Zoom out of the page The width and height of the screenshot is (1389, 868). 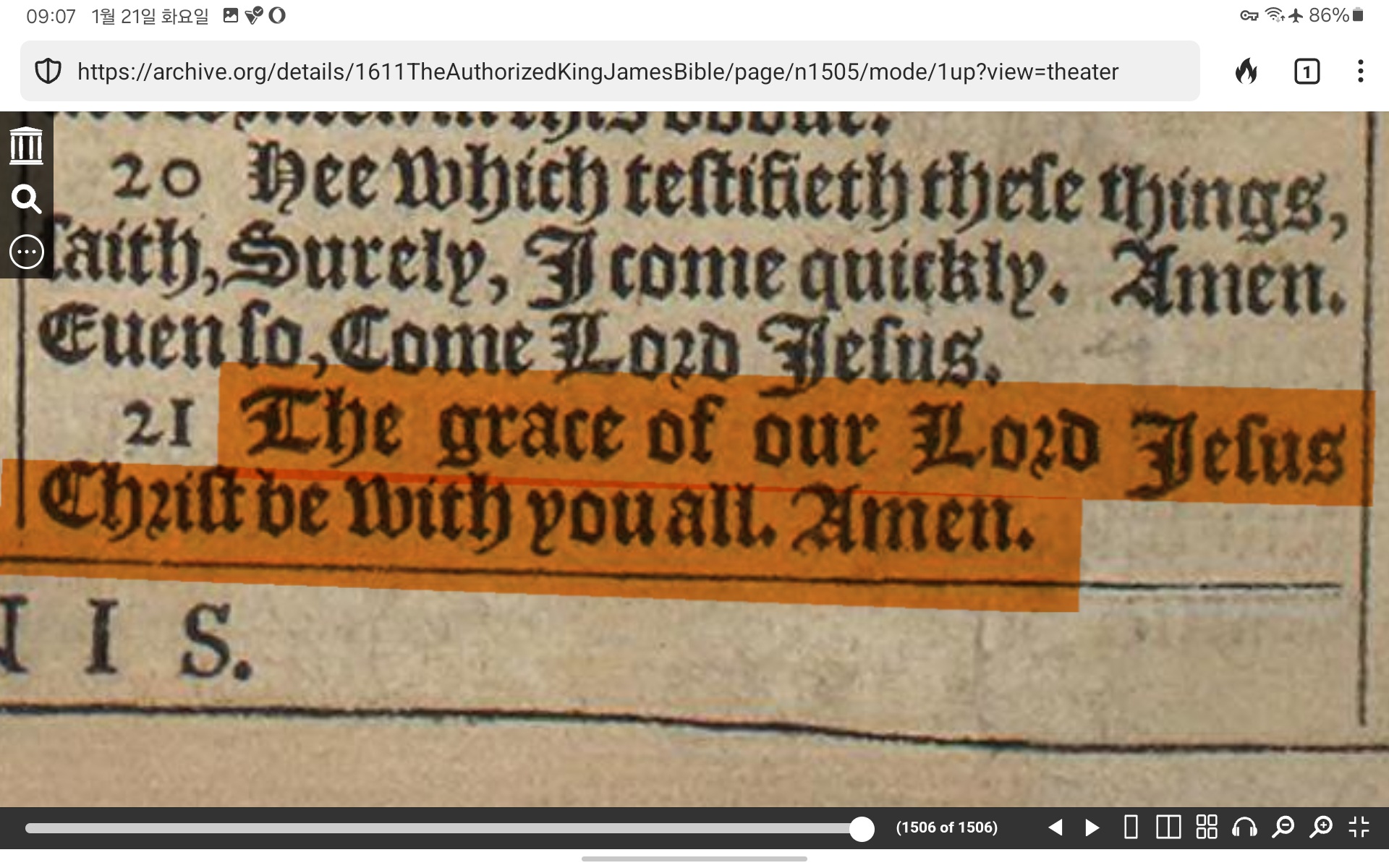[1283, 827]
